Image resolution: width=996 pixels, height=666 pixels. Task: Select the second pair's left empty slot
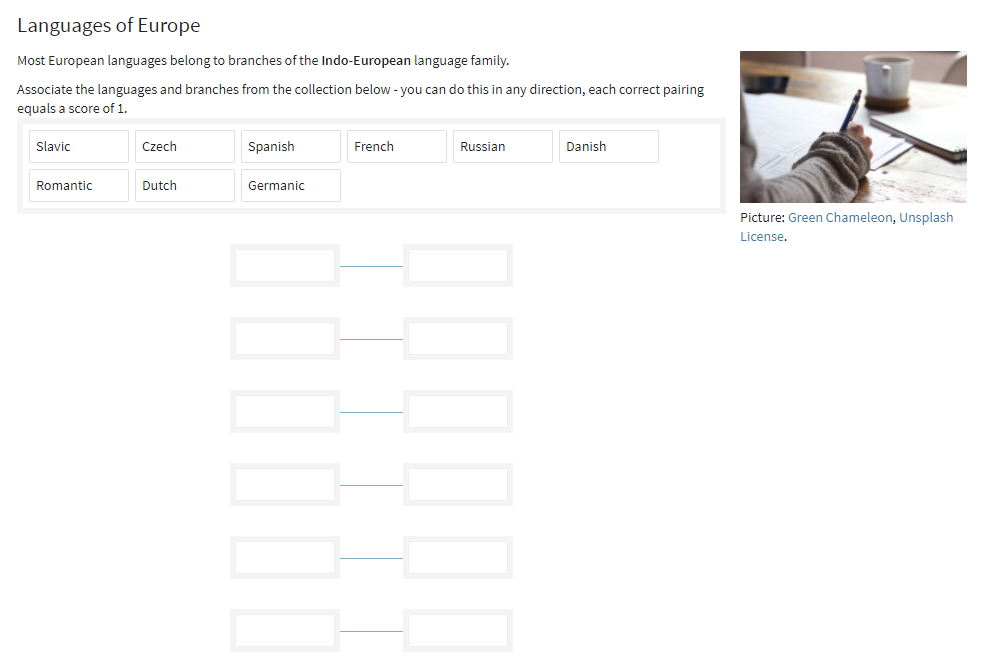285,339
